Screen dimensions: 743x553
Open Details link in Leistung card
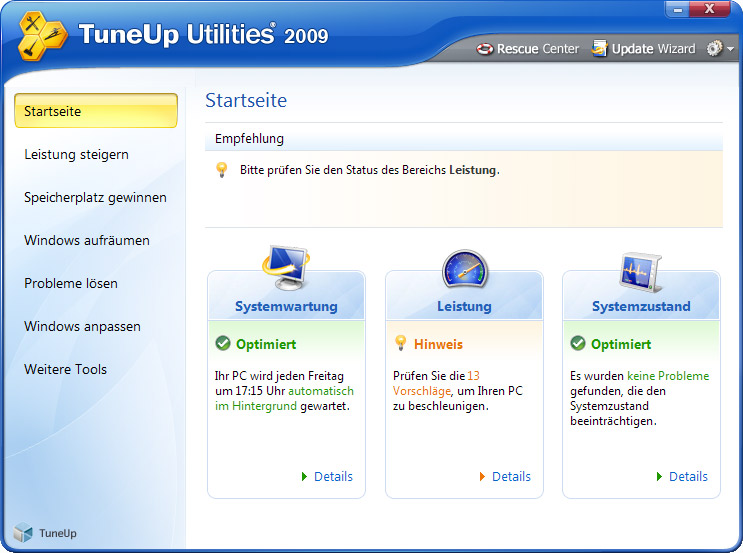pos(511,476)
